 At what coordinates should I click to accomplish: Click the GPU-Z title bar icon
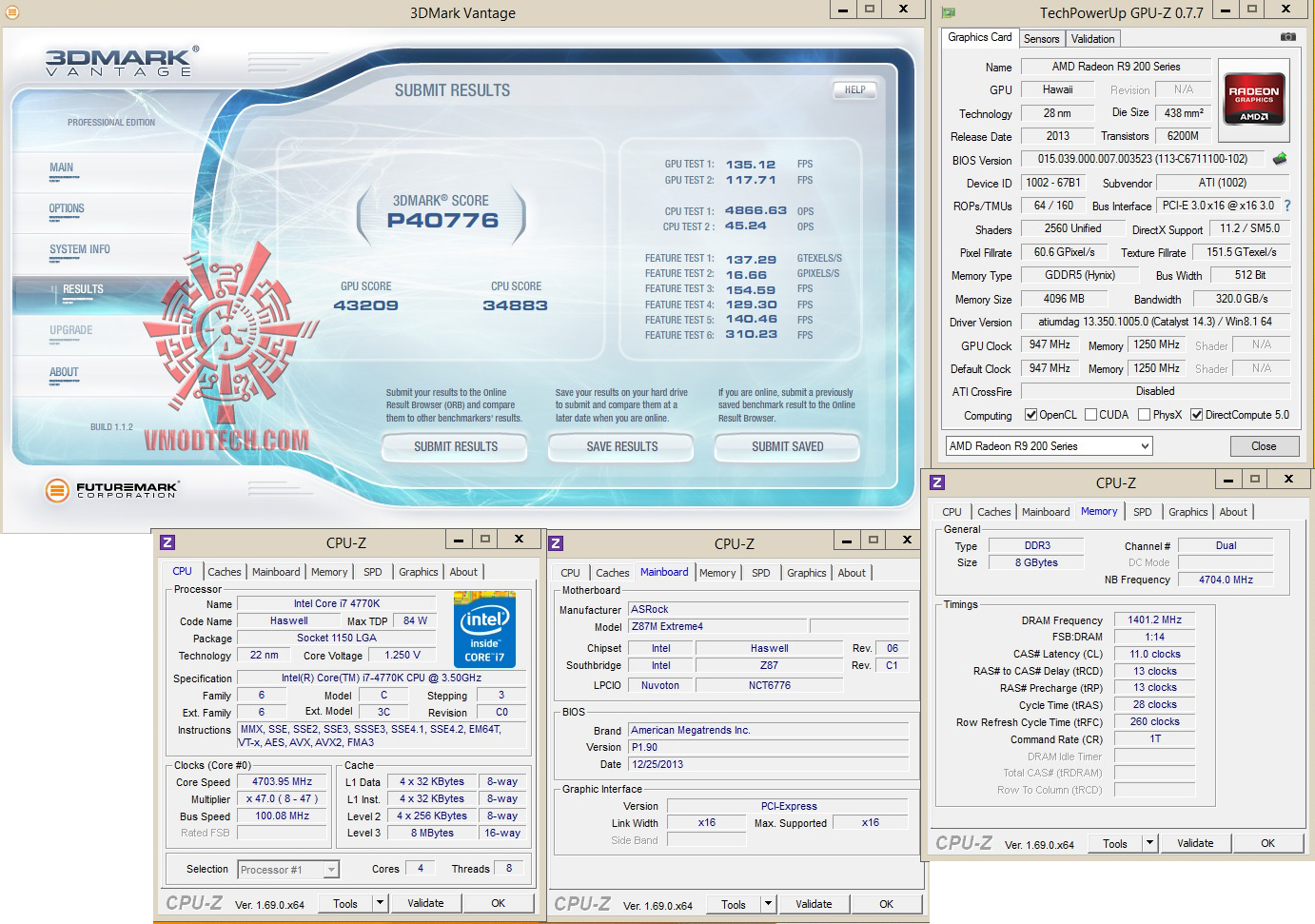pyautogui.click(x=948, y=12)
